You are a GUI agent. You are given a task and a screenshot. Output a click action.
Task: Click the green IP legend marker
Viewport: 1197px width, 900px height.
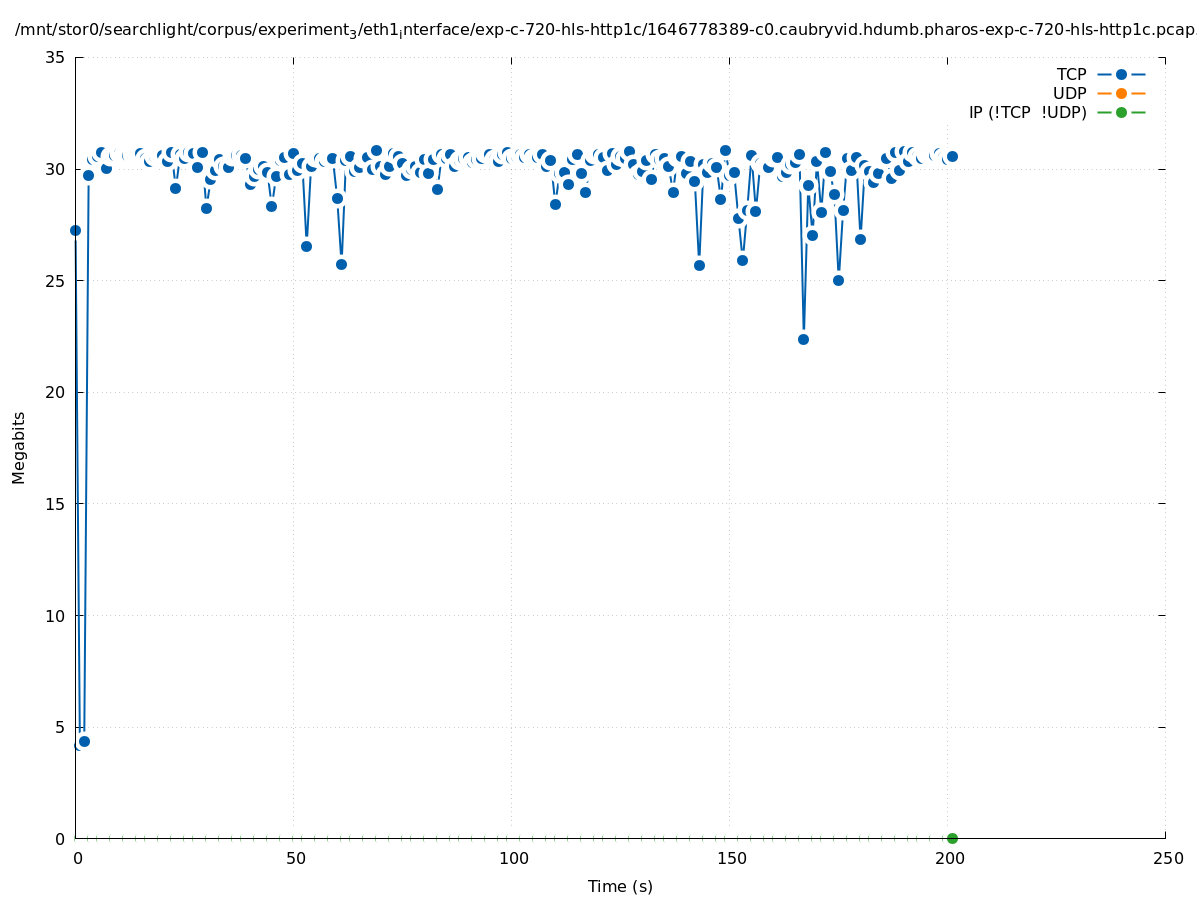[1121, 112]
